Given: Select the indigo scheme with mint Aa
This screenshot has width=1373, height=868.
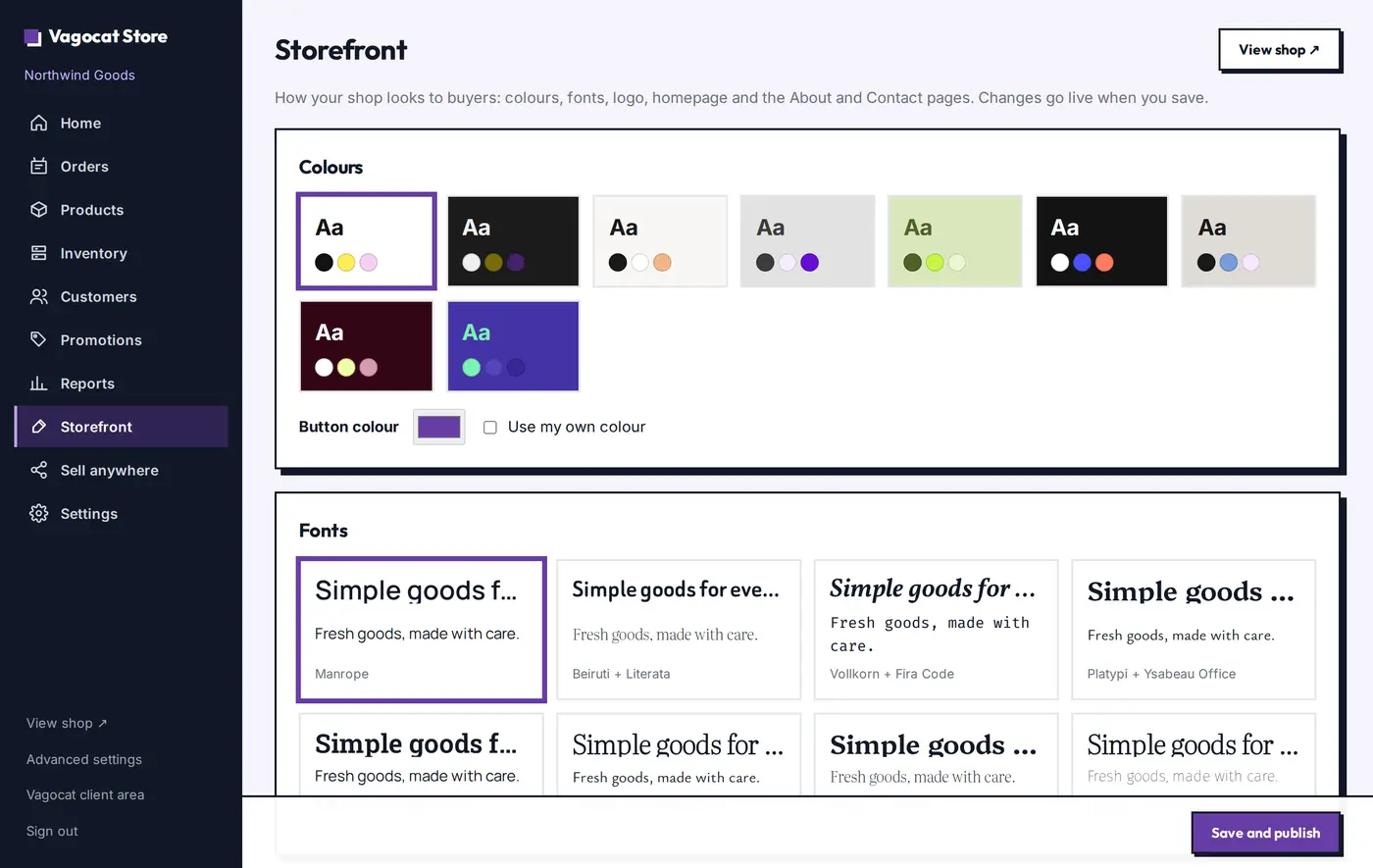Looking at the screenshot, I should click(513, 346).
